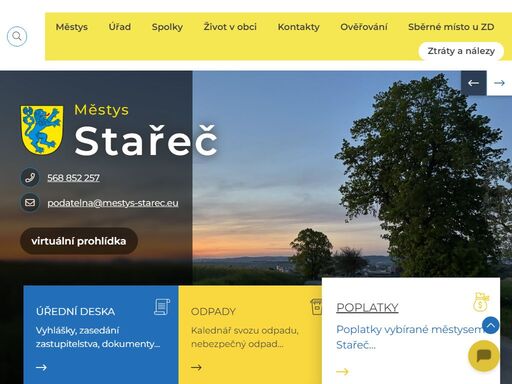
Task: Click the Úřední deska scroll document icon
Action: coord(162,307)
